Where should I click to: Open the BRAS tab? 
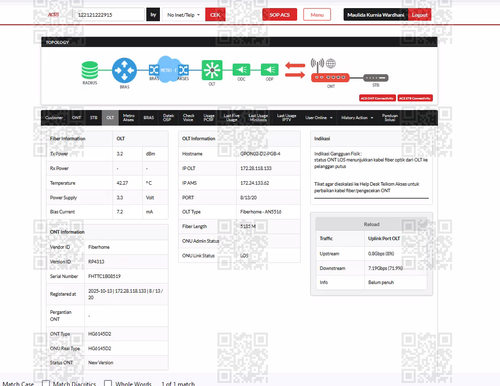(149, 118)
